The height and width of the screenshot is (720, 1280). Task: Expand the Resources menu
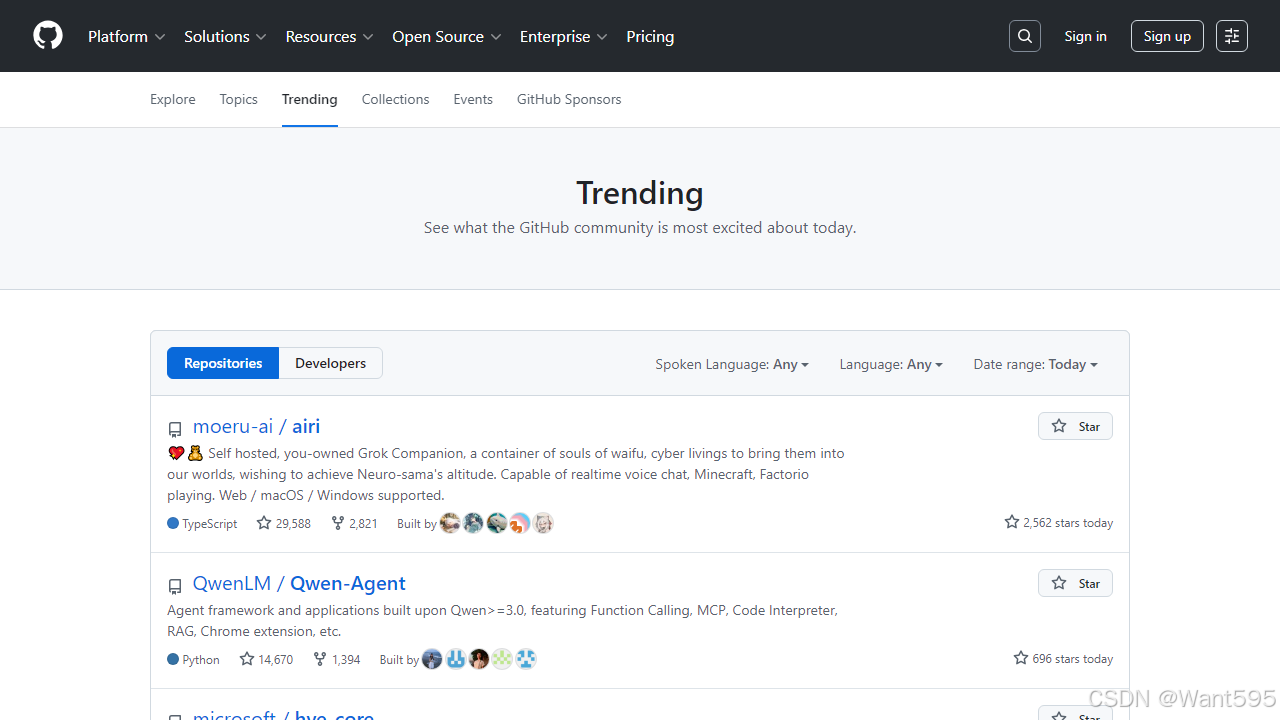329,36
